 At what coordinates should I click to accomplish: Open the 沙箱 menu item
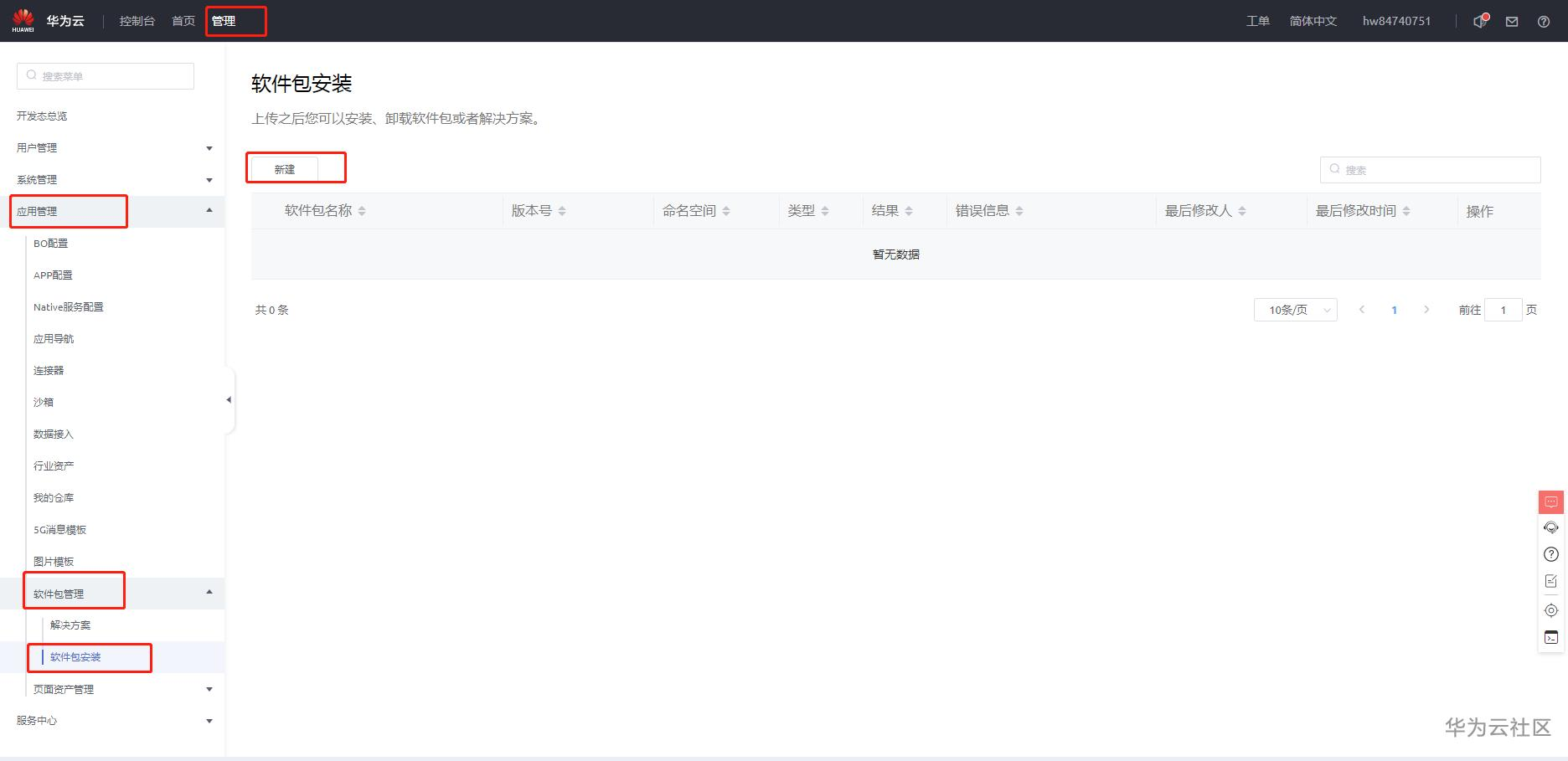(x=44, y=403)
